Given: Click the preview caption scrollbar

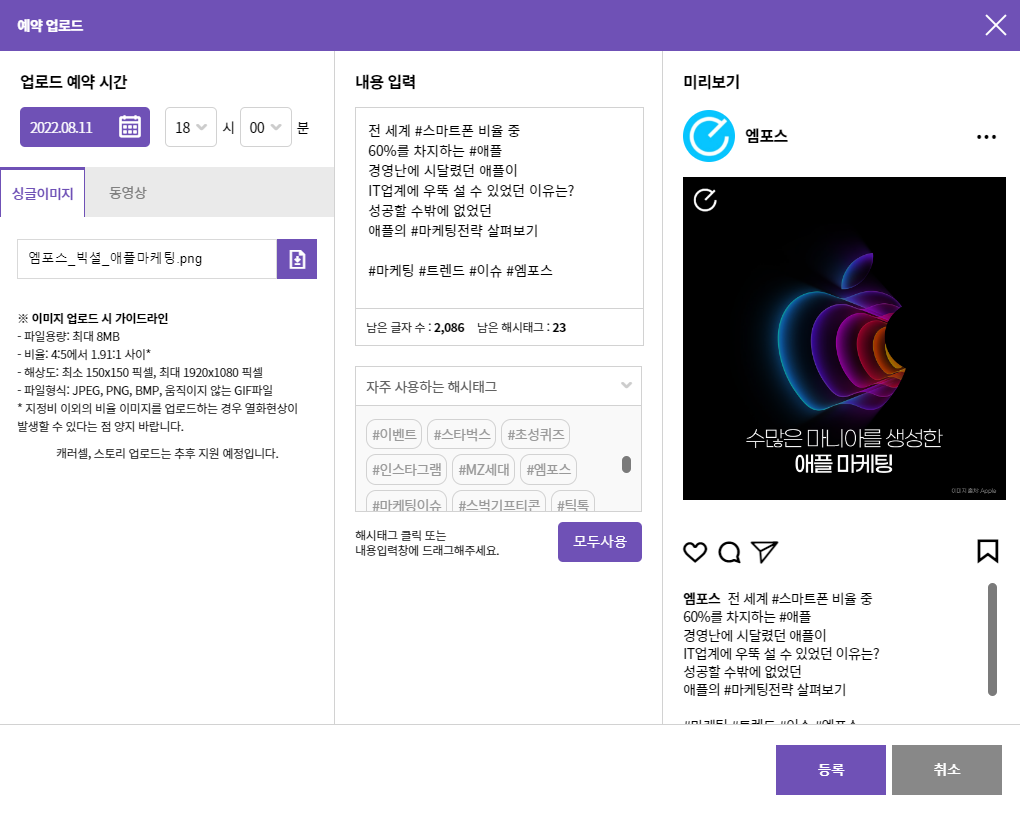Looking at the screenshot, I should 992,639.
